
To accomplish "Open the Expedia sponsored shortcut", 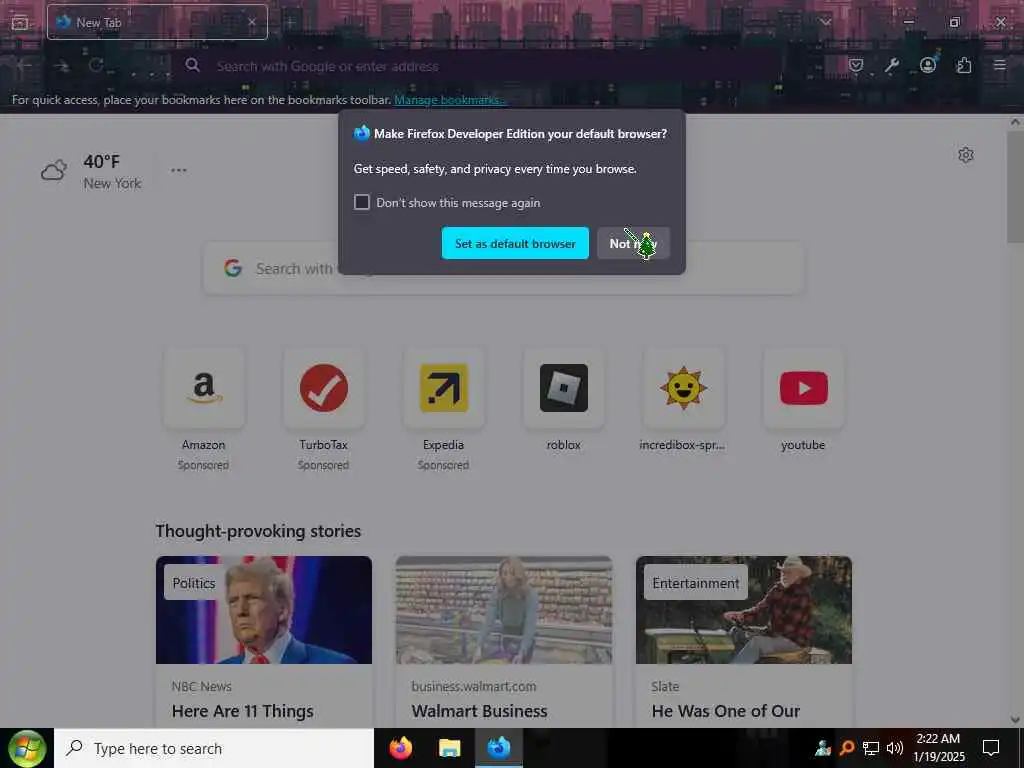I will 443,408.
